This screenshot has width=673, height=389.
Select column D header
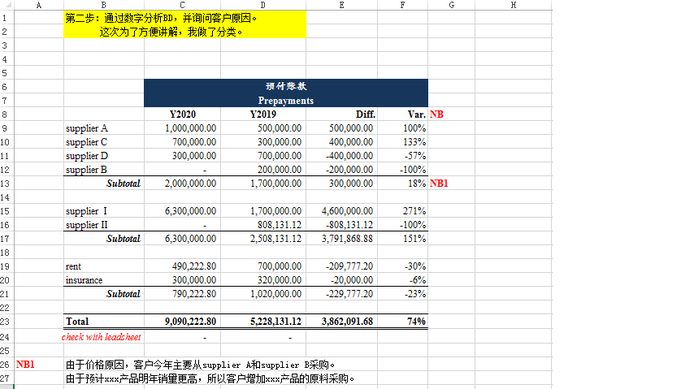click(263, 5)
